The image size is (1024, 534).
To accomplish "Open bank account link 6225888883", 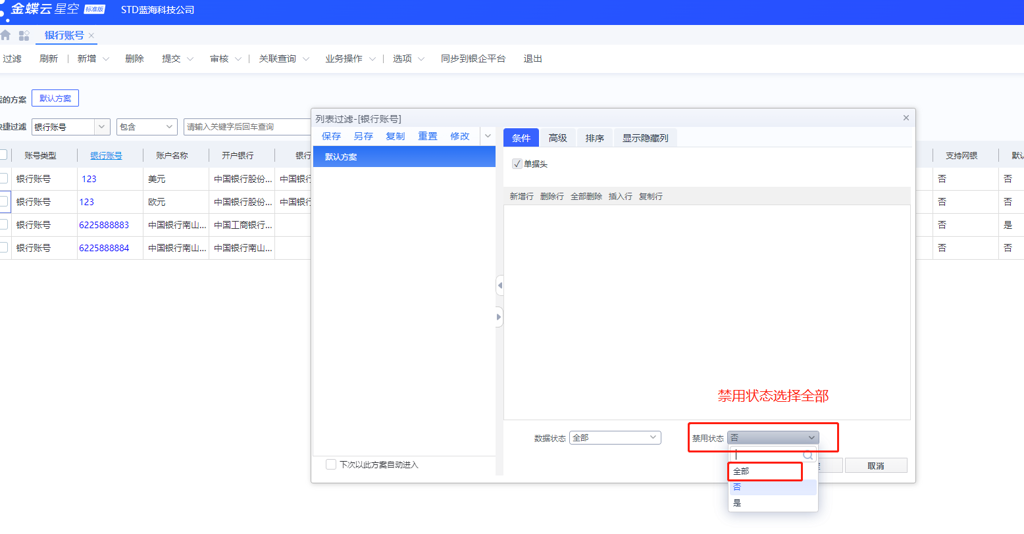I will [x=104, y=225].
